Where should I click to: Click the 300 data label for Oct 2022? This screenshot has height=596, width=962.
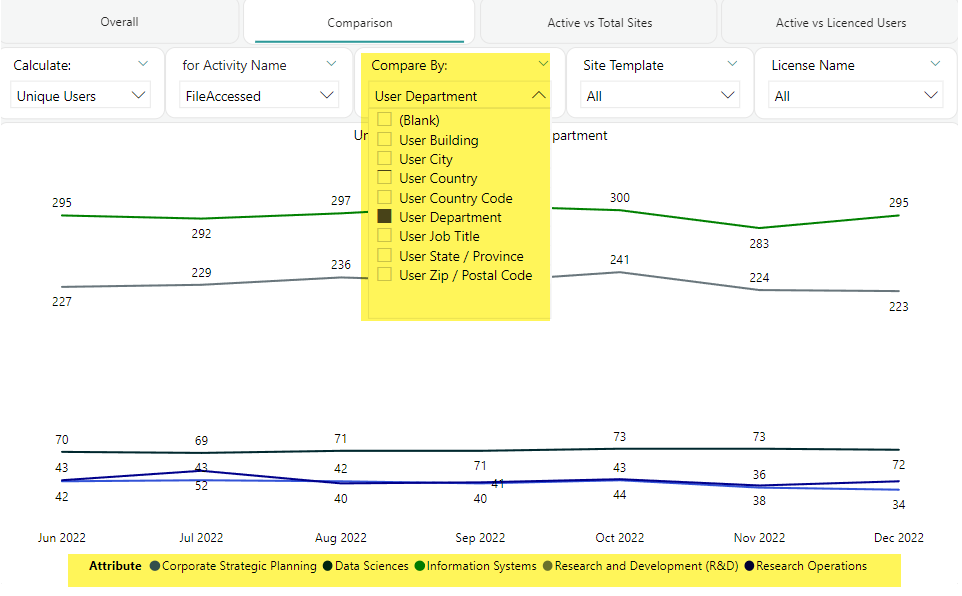pyautogui.click(x=620, y=198)
